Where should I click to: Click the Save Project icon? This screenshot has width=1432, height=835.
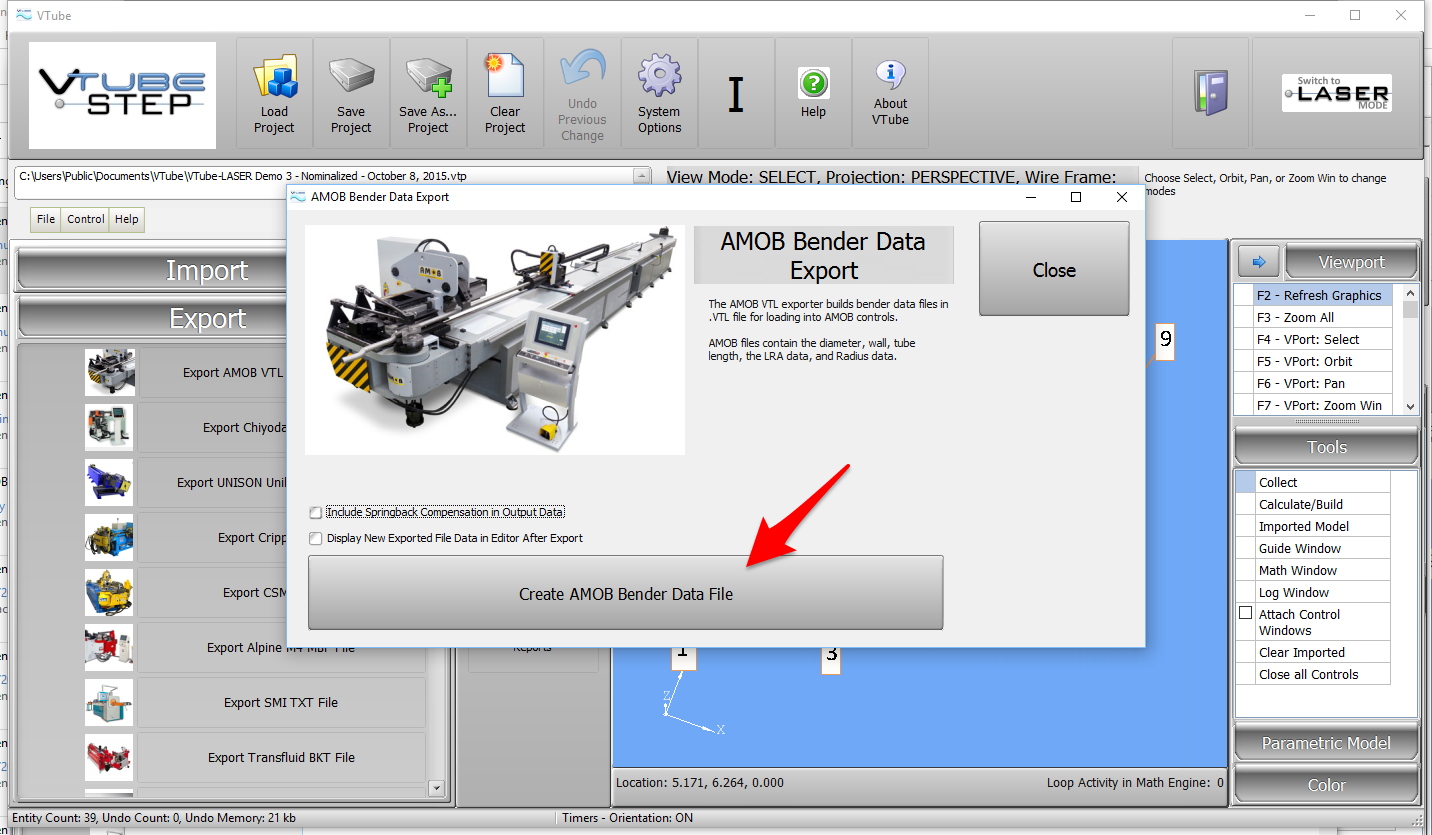tap(351, 94)
